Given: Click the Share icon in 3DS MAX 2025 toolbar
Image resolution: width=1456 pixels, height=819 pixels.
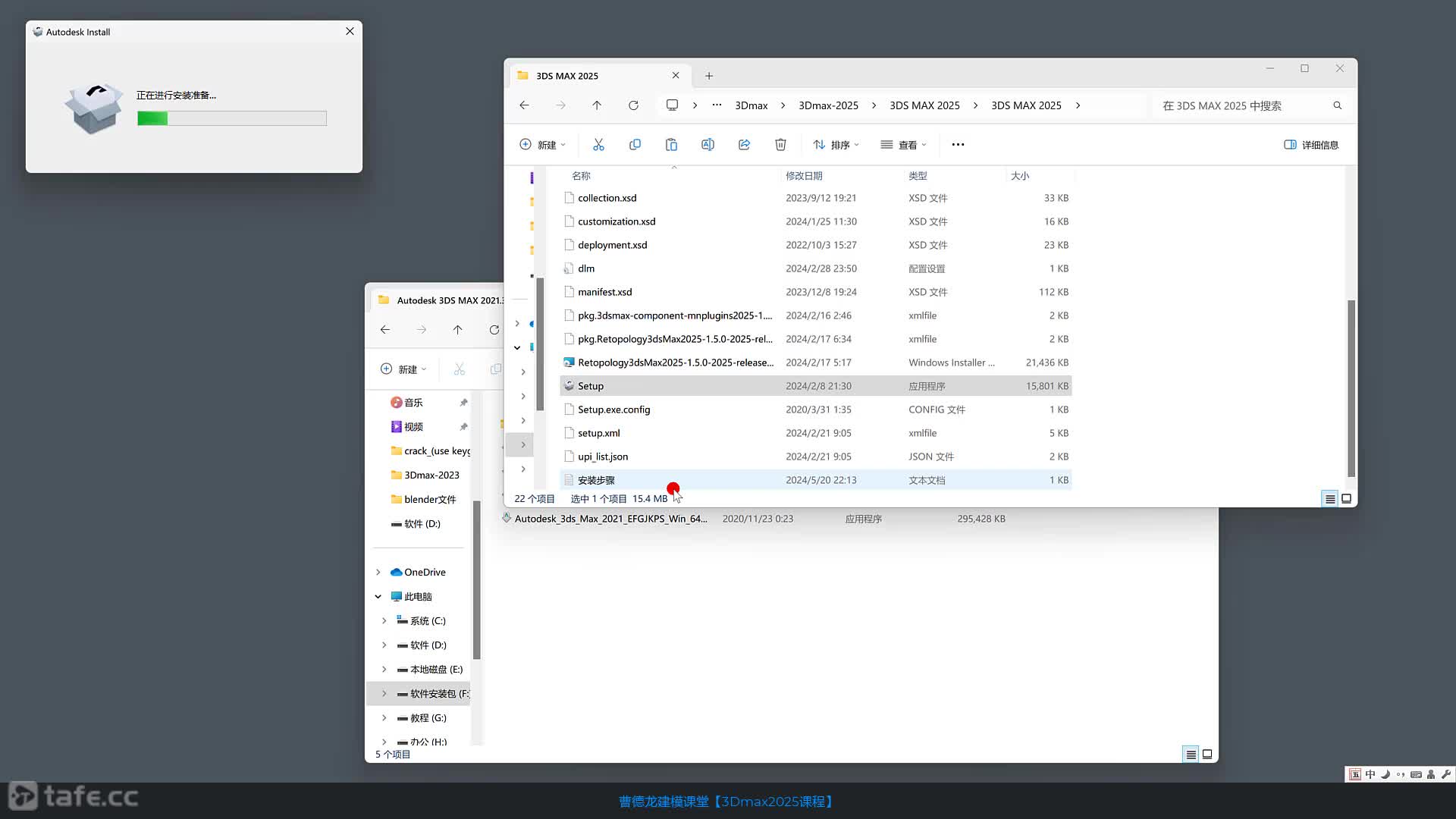Looking at the screenshot, I should (x=744, y=144).
